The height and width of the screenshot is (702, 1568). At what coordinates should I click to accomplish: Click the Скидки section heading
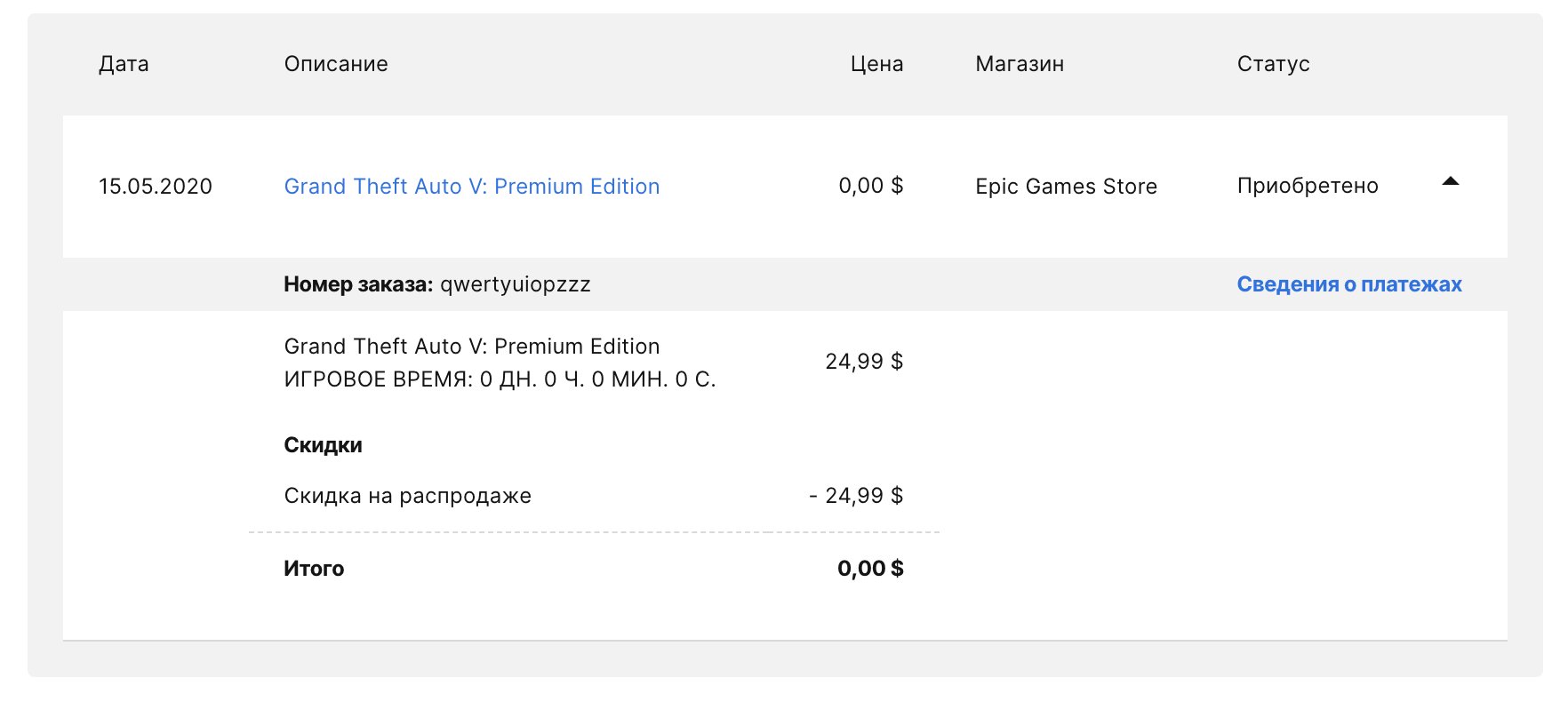click(x=323, y=445)
